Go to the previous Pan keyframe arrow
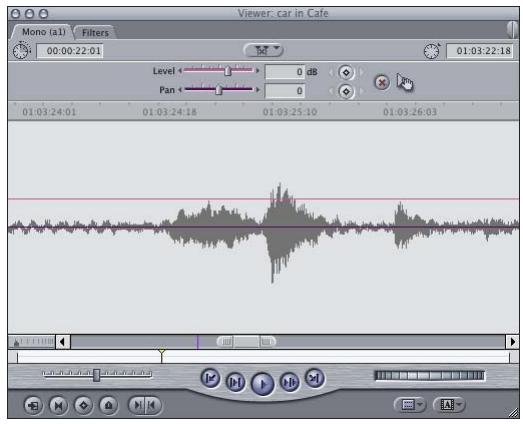Screen dimensions: 523x424 331,91
